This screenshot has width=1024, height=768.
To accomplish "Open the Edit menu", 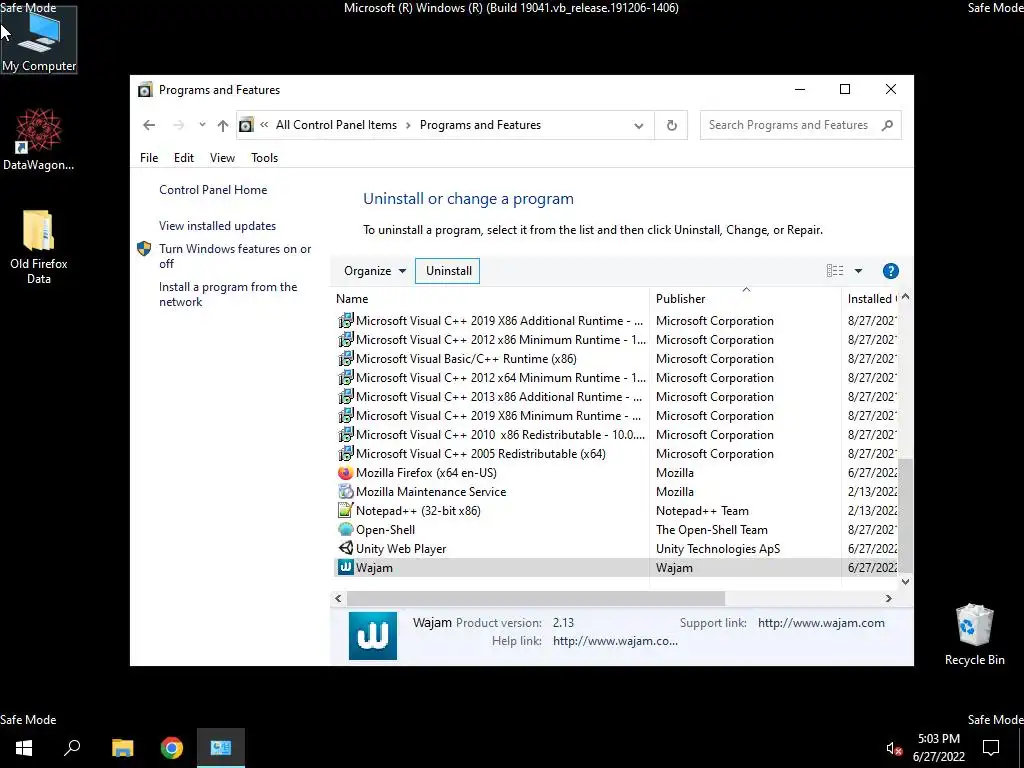I will 184,158.
